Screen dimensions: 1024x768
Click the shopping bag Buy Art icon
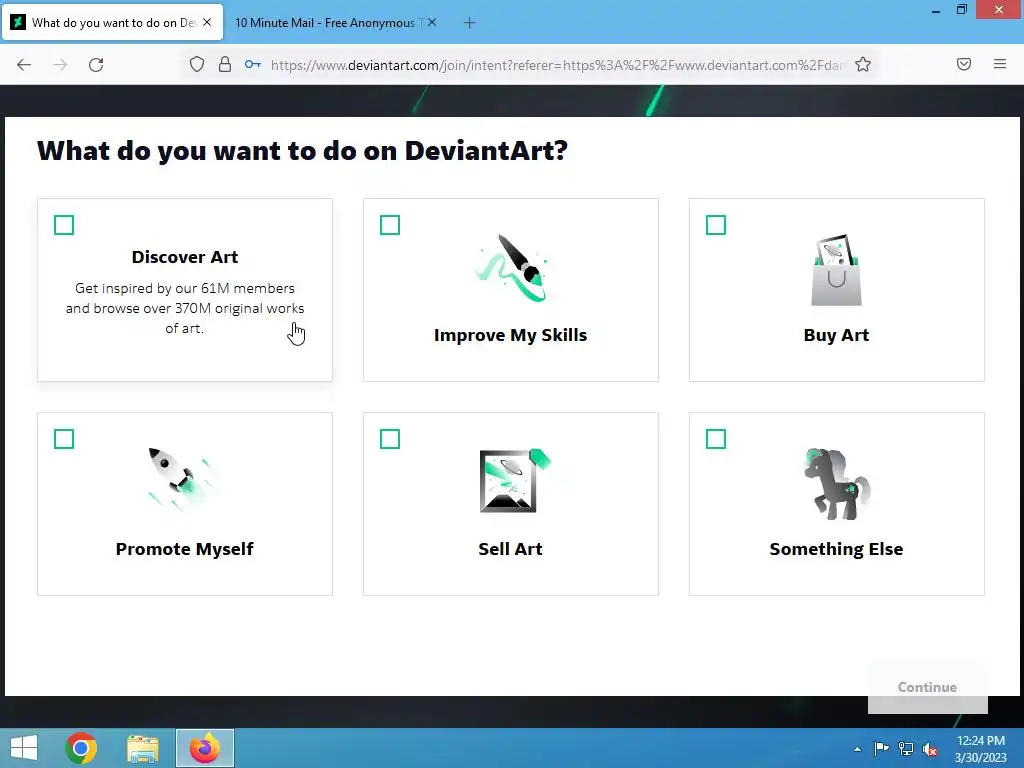(x=837, y=270)
